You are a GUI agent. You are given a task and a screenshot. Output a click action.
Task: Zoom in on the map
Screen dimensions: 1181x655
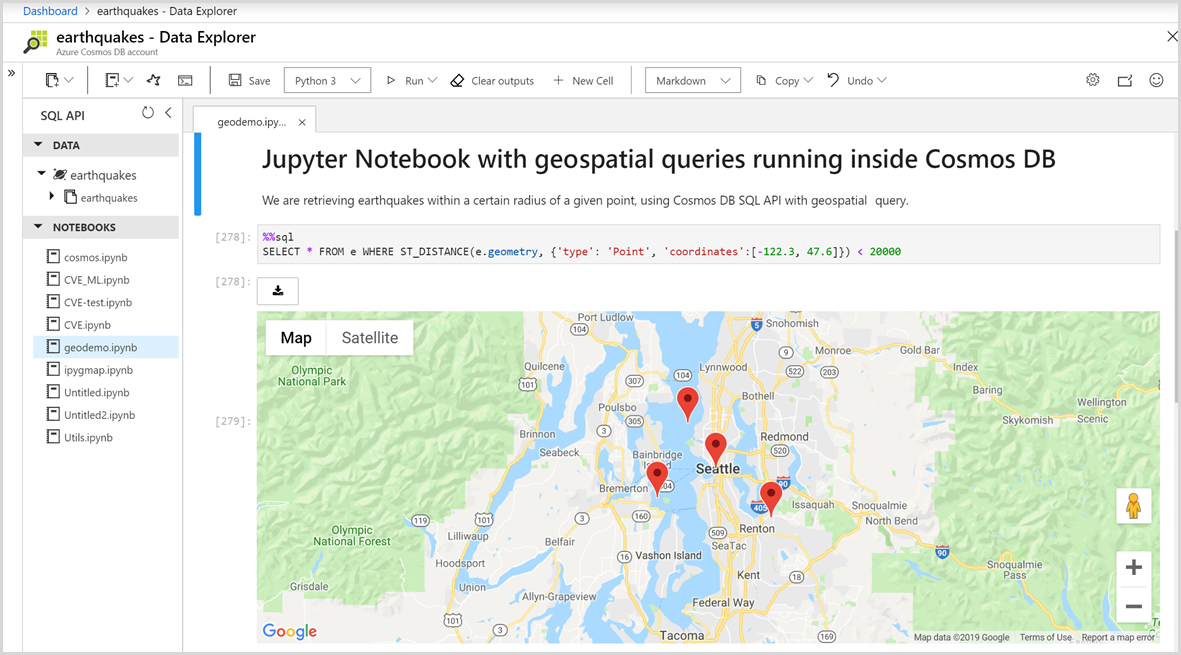(1134, 567)
